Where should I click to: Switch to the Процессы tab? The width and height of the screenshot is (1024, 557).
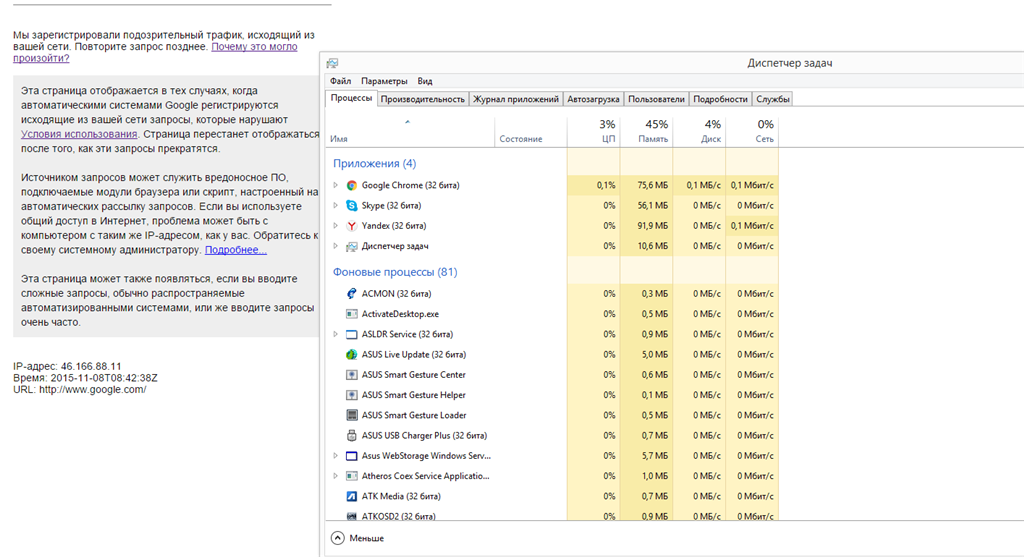click(x=351, y=99)
